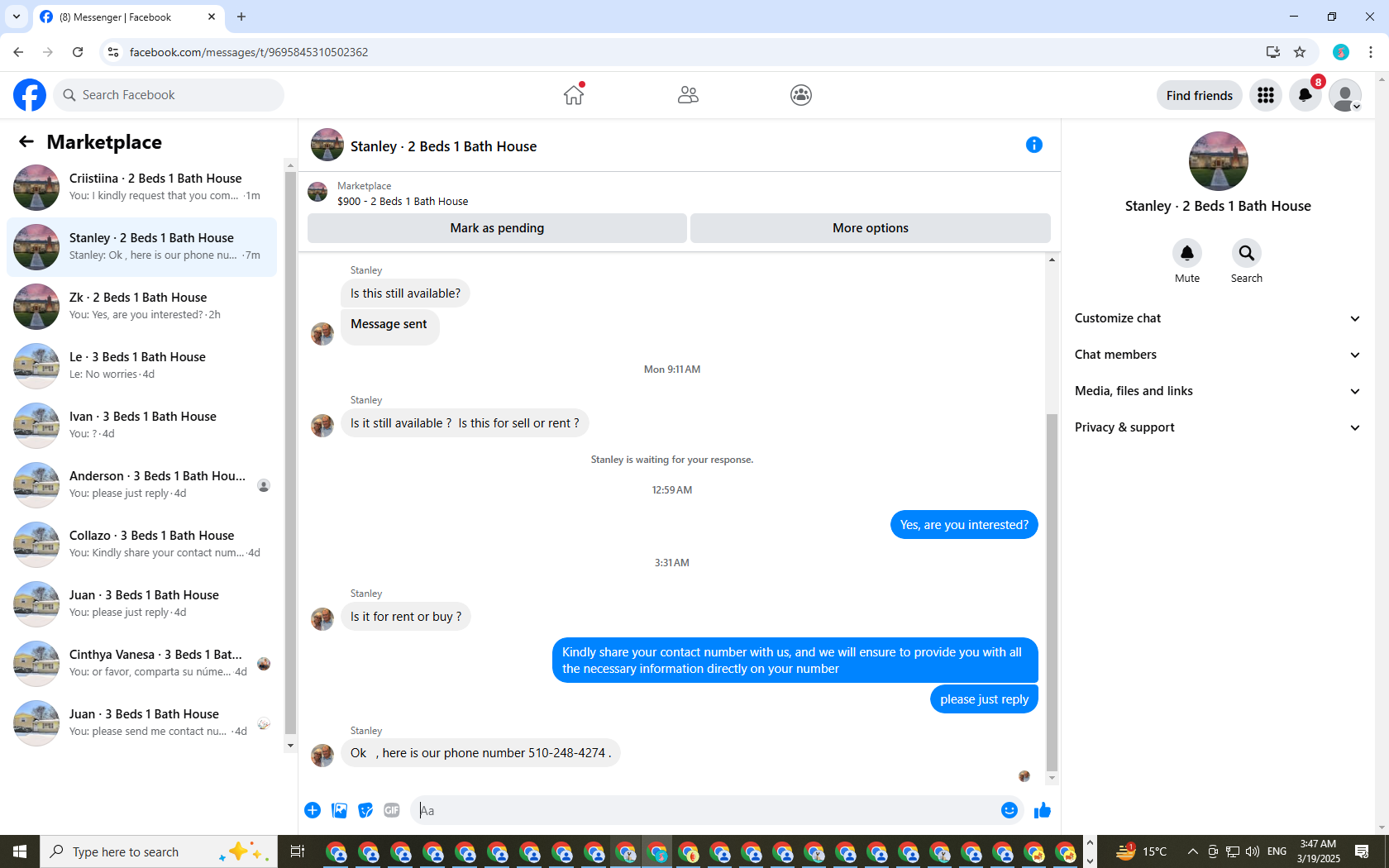
Task: Open Windows notification center
Action: [1363, 851]
